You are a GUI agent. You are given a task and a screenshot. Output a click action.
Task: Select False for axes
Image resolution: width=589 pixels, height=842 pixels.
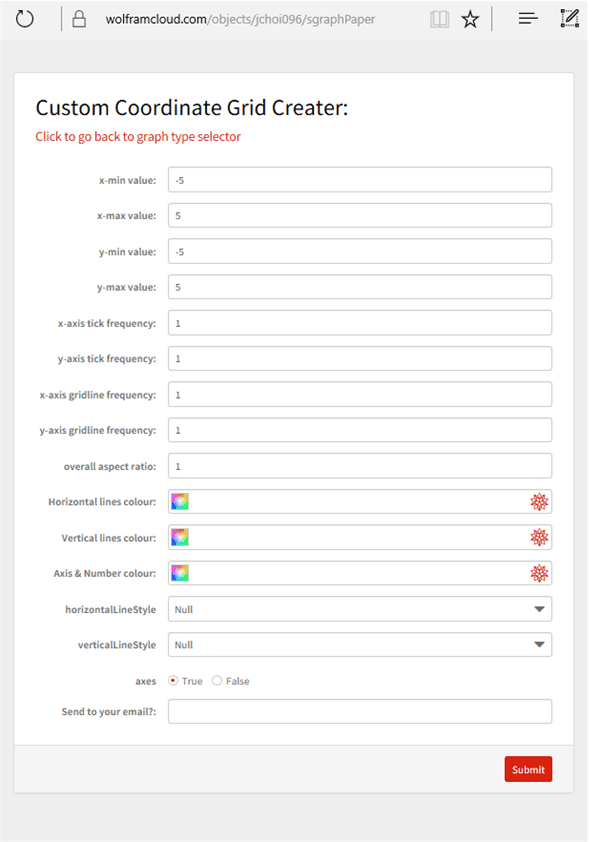(217, 680)
